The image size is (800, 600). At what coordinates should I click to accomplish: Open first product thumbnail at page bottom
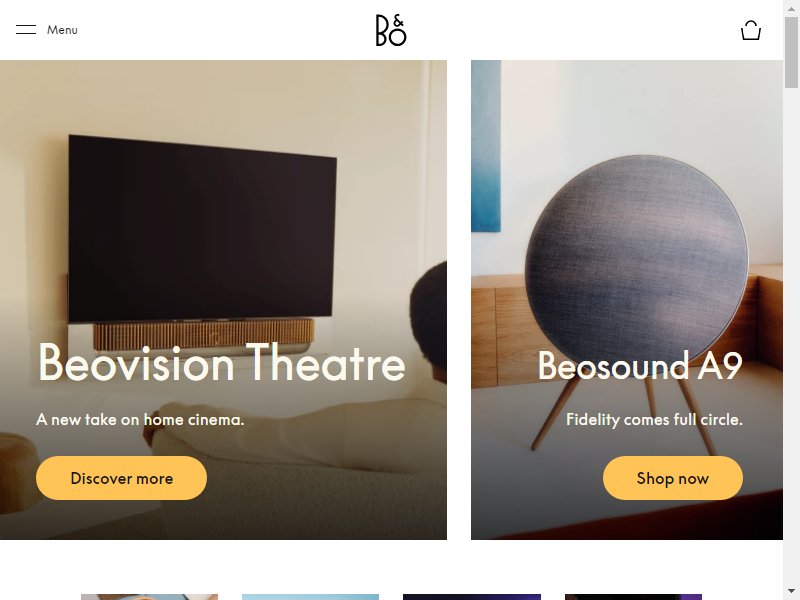click(x=149, y=597)
